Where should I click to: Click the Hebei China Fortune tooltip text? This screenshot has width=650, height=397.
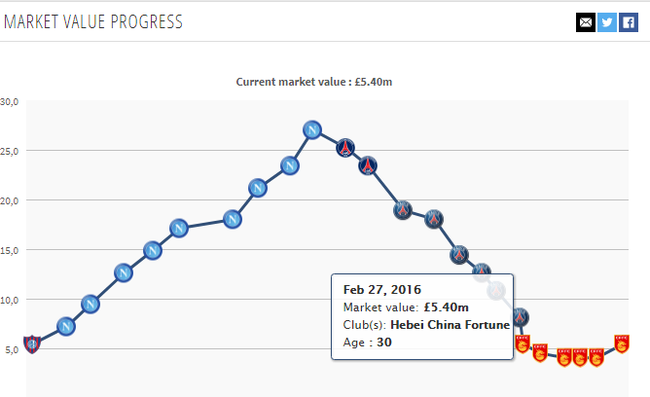pos(450,324)
